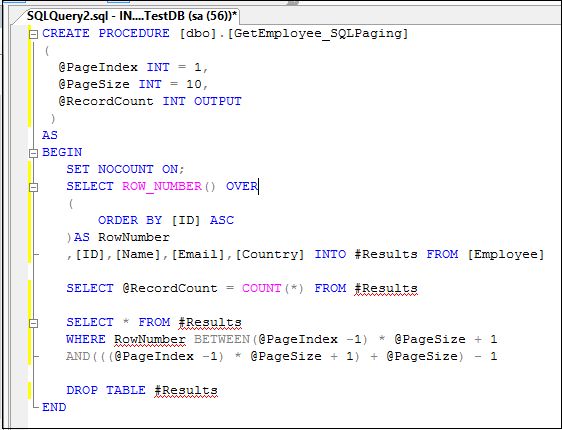Click the ORDER BY [ID] ASC line
The image size is (562, 430).
166,220
